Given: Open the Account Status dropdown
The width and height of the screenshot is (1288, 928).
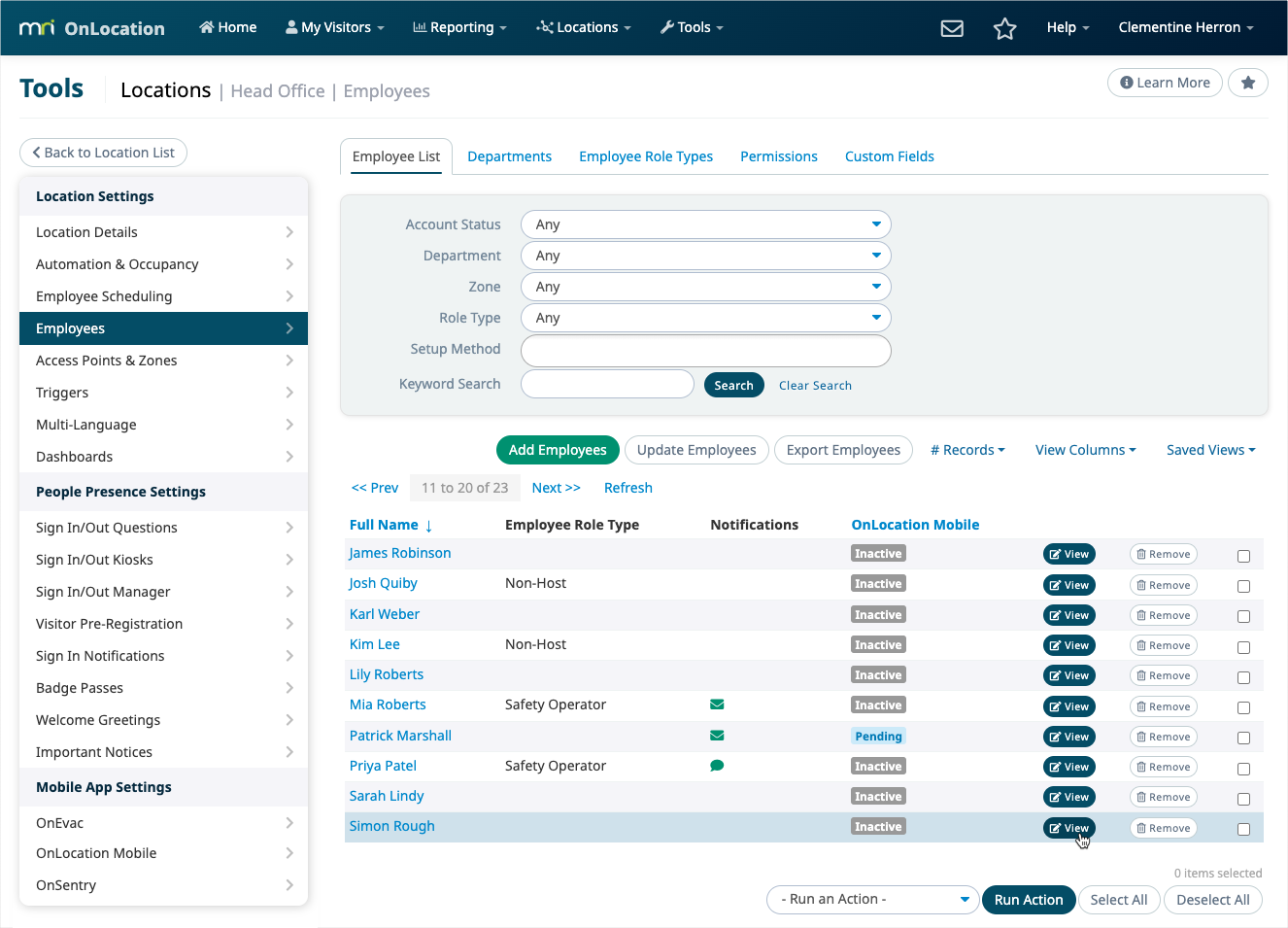Looking at the screenshot, I should pyautogui.click(x=706, y=224).
